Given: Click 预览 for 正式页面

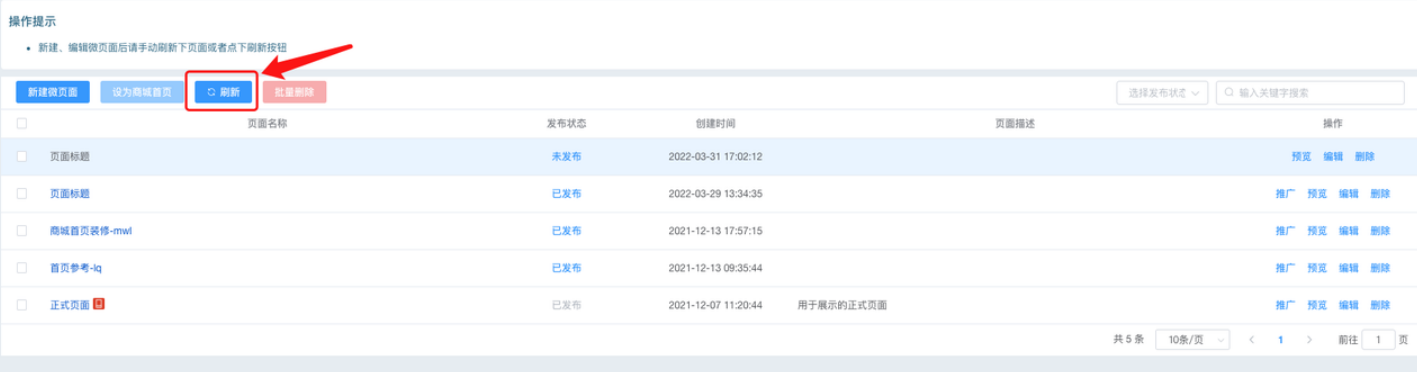Looking at the screenshot, I should tap(1317, 305).
